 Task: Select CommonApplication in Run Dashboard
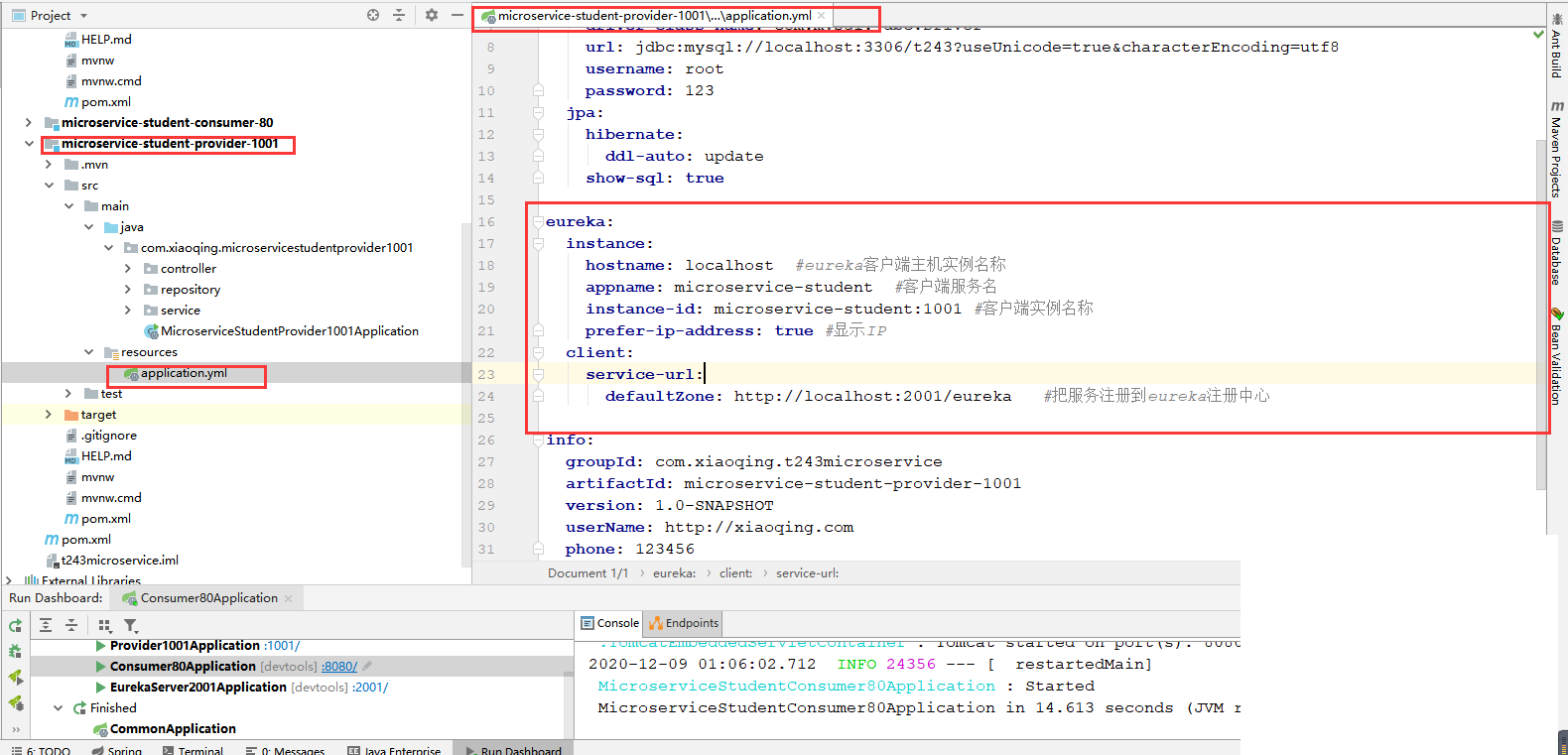173,729
